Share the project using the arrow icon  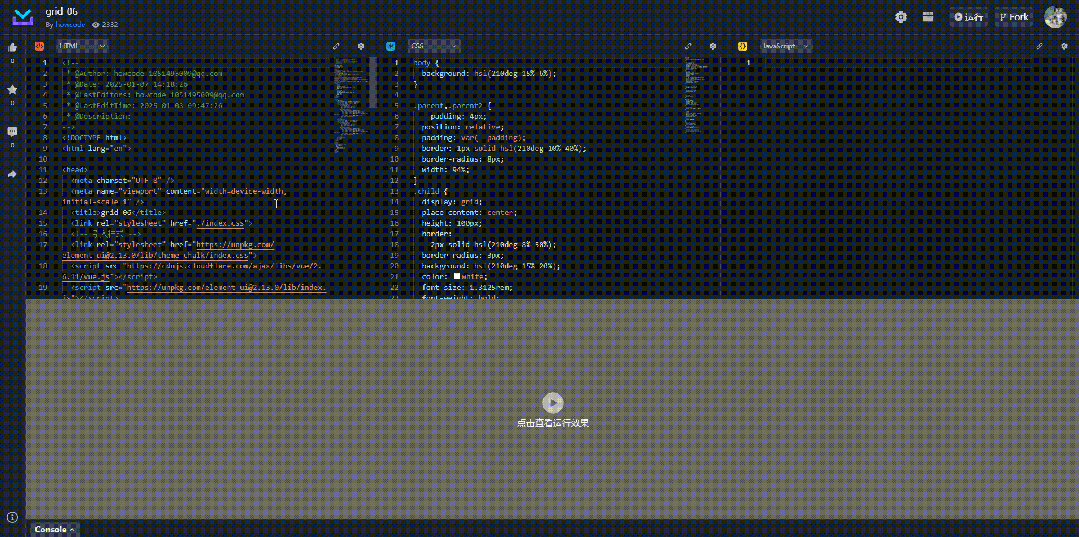[12, 174]
